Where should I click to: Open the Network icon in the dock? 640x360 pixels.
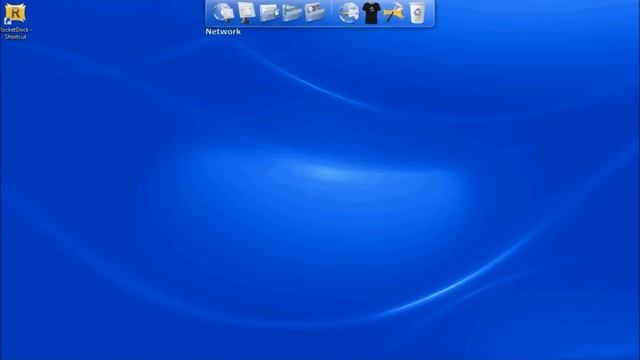click(223, 12)
